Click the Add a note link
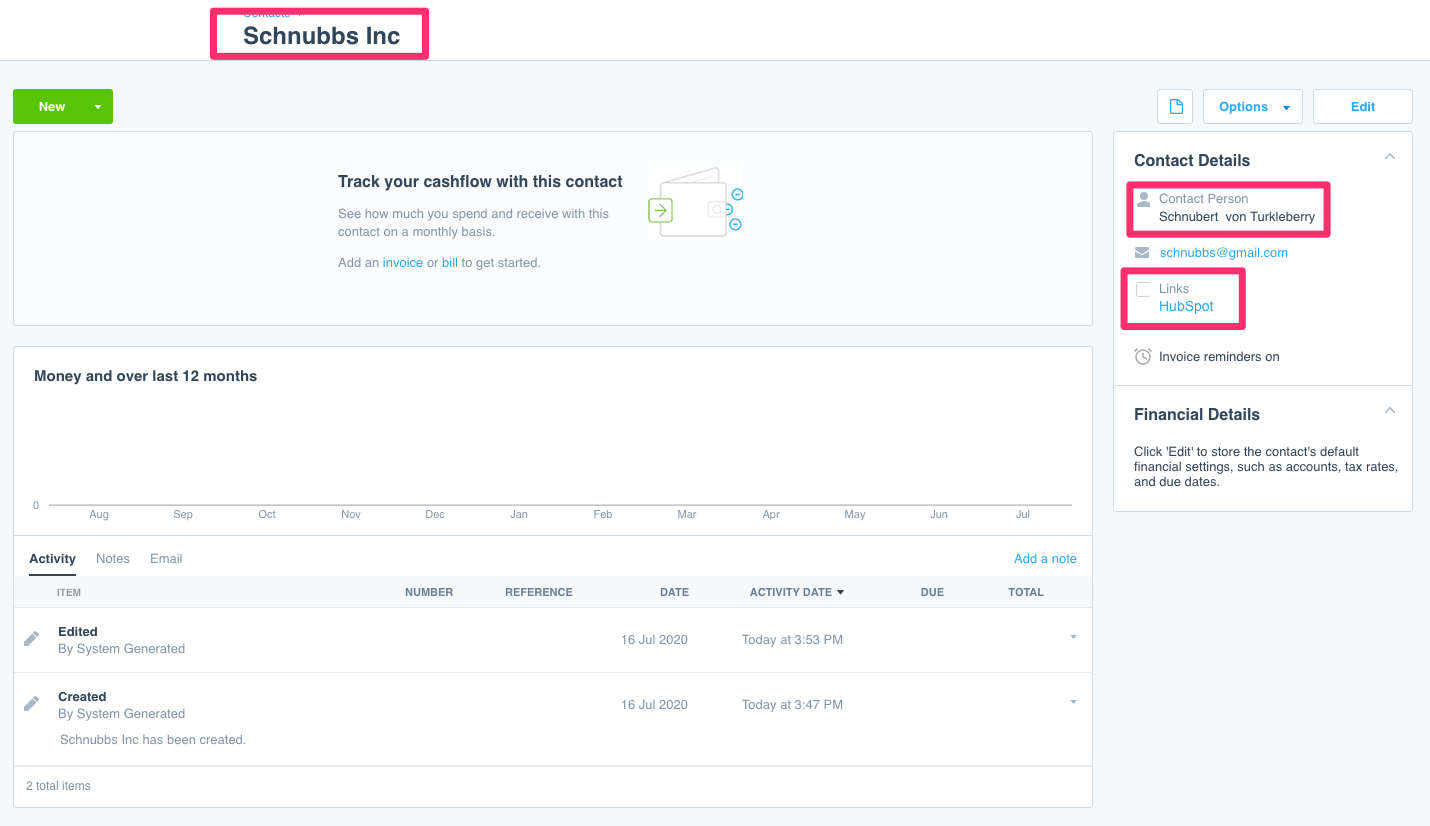This screenshot has width=1430, height=826. [x=1045, y=558]
